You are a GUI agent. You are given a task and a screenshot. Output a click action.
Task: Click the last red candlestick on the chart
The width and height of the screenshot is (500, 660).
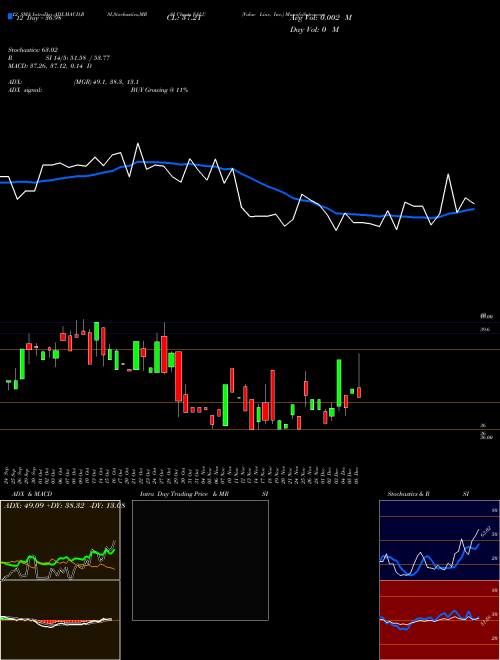click(359, 392)
